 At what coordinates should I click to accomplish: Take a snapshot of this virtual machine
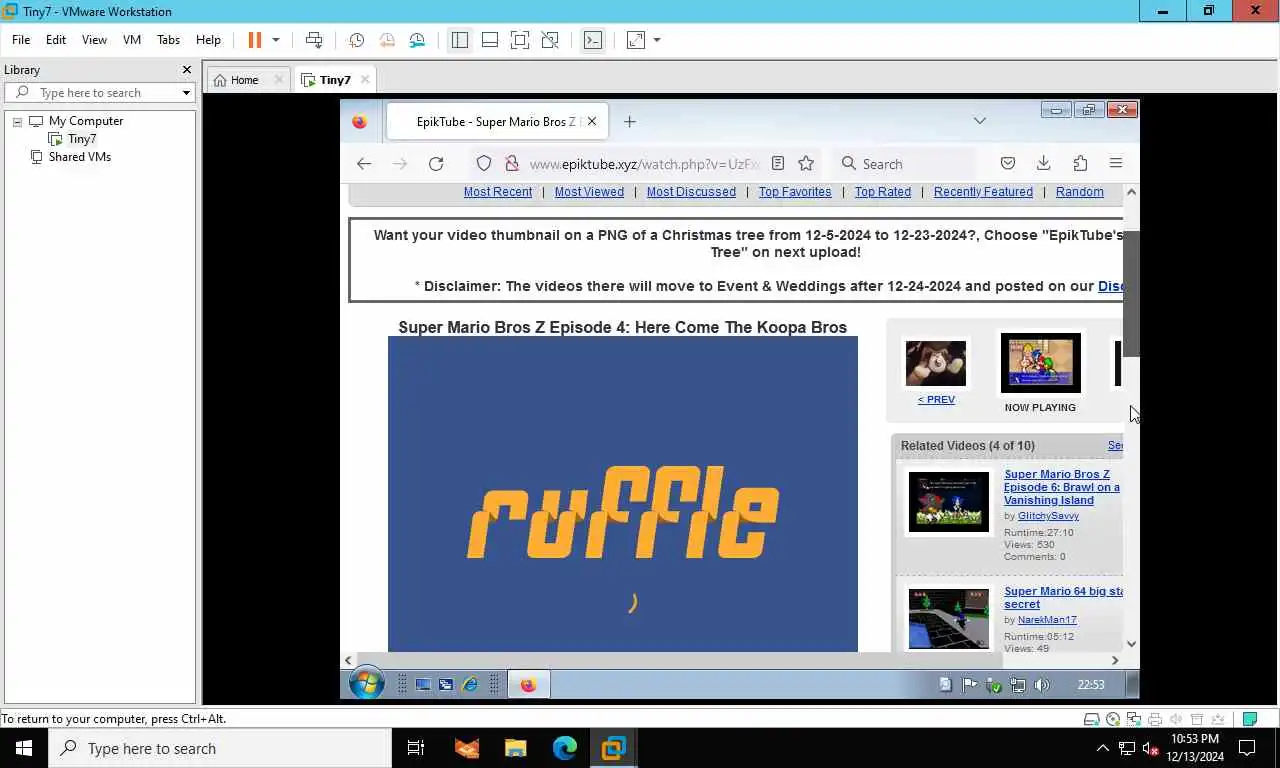coord(356,40)
